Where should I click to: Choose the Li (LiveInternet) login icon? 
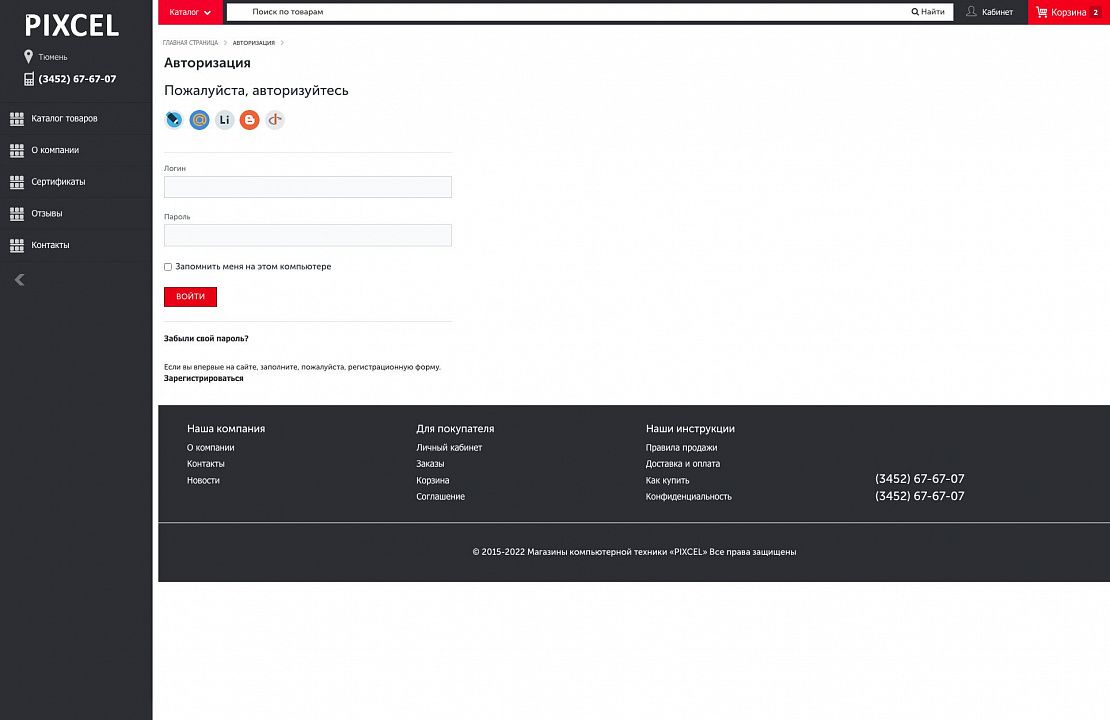224,120
